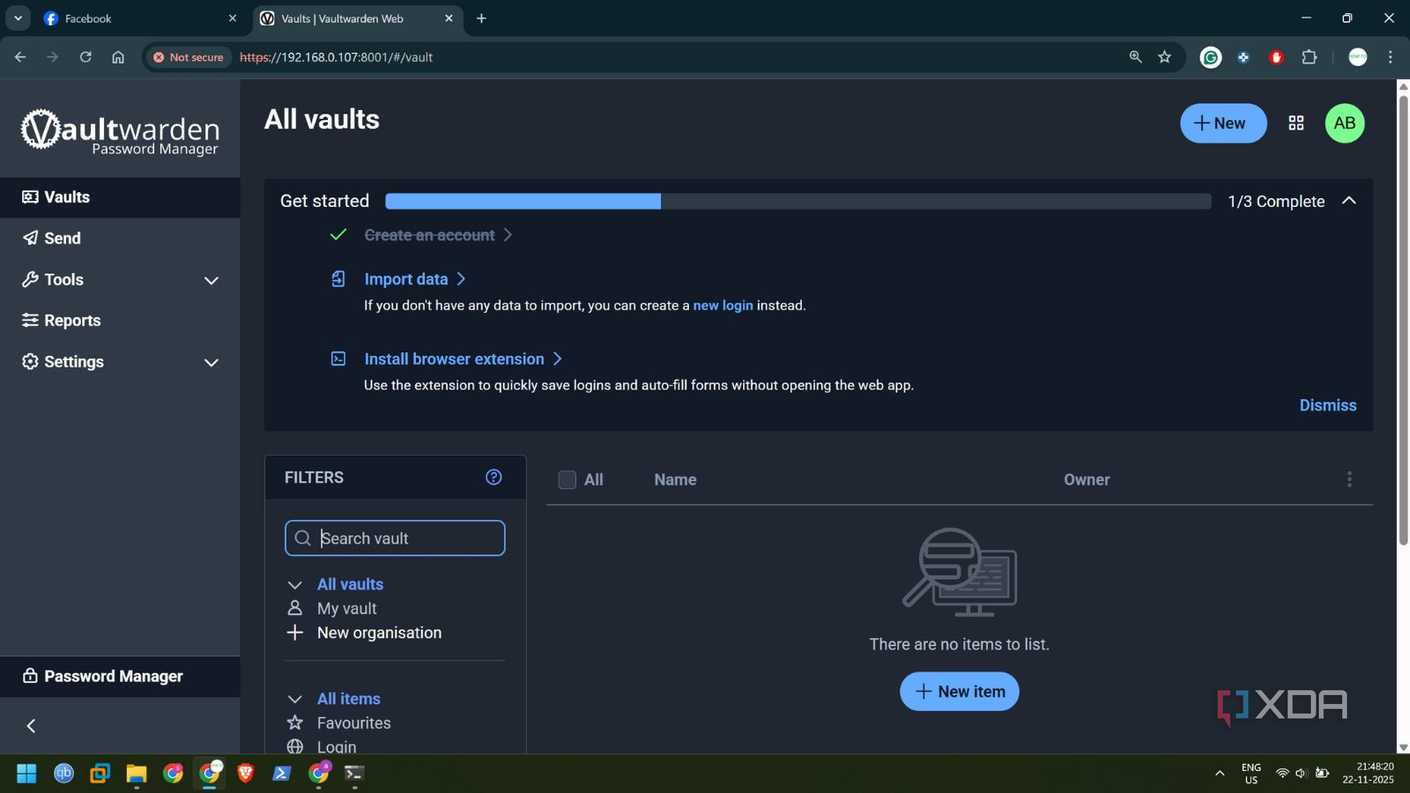Screen dimensions: 1410x793
Task: Open the browser zoom indicator
Action: pos(1135,57)
